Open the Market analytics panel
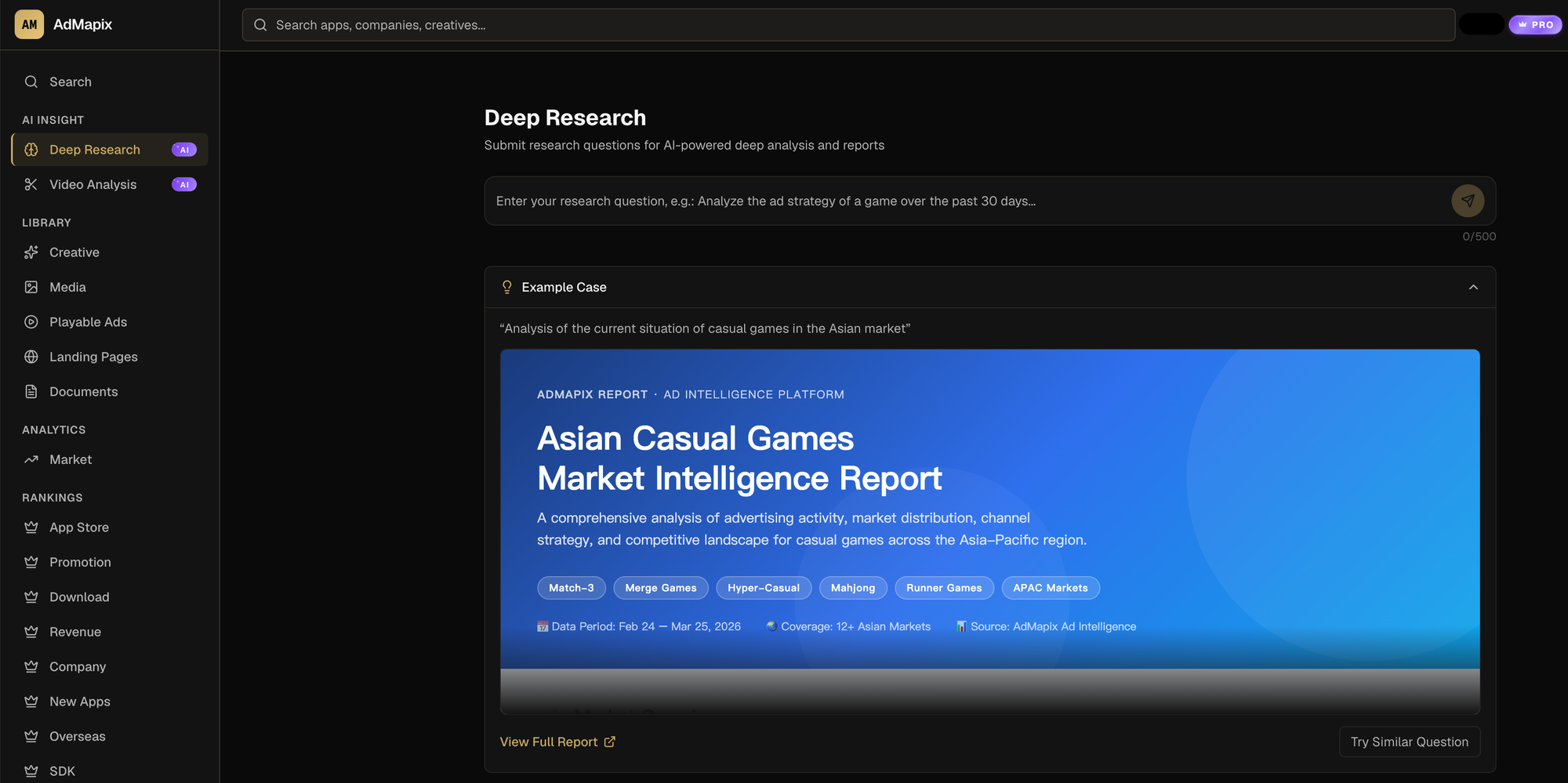1568x783 pixels. 70,459
